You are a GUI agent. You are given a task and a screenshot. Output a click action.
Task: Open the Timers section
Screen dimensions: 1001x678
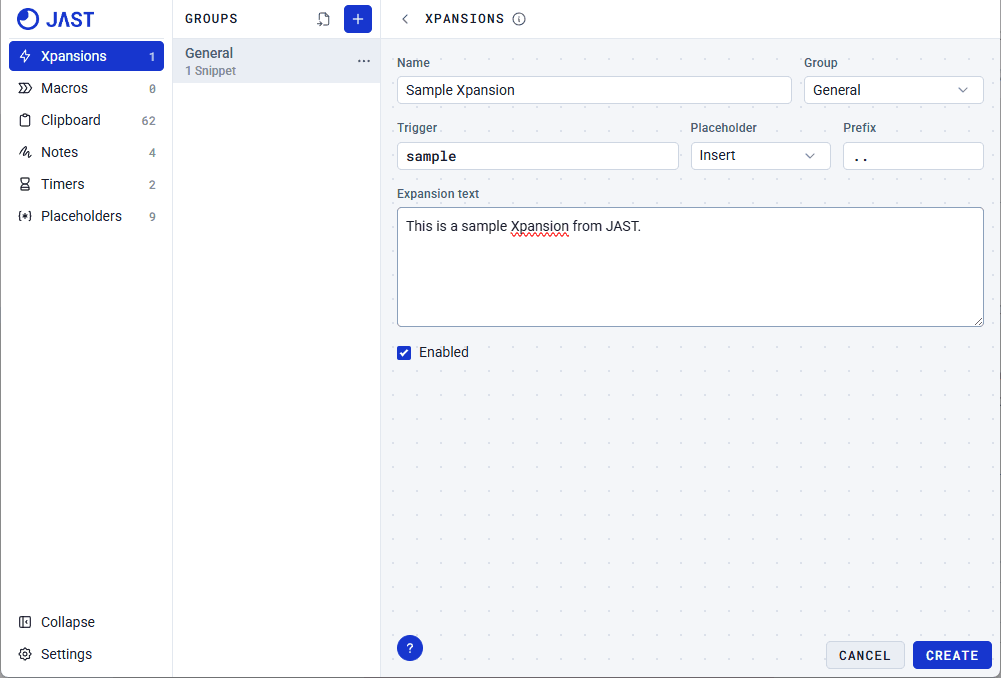[86, 184]
